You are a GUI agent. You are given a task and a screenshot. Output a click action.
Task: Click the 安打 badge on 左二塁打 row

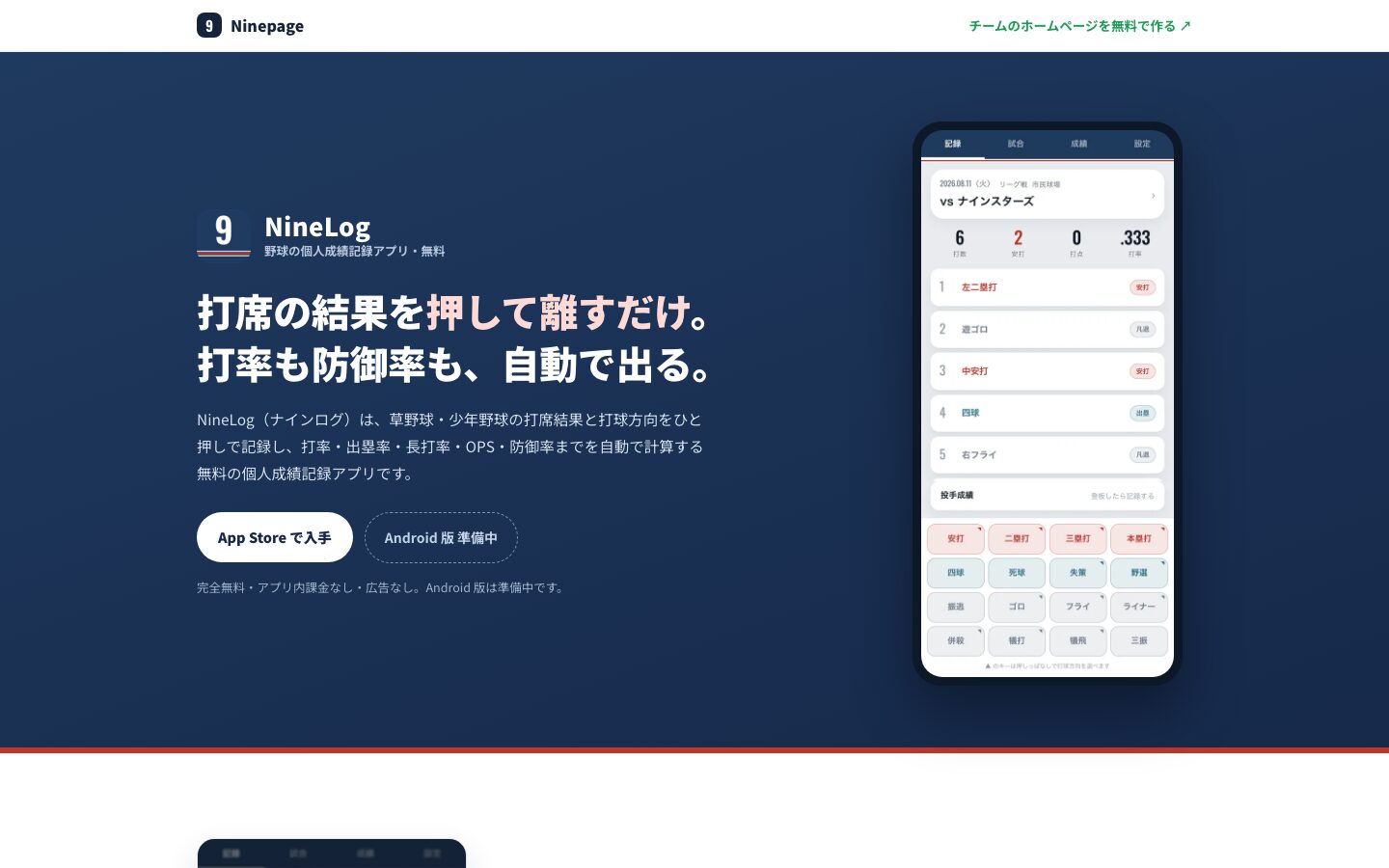point(1142,287)
